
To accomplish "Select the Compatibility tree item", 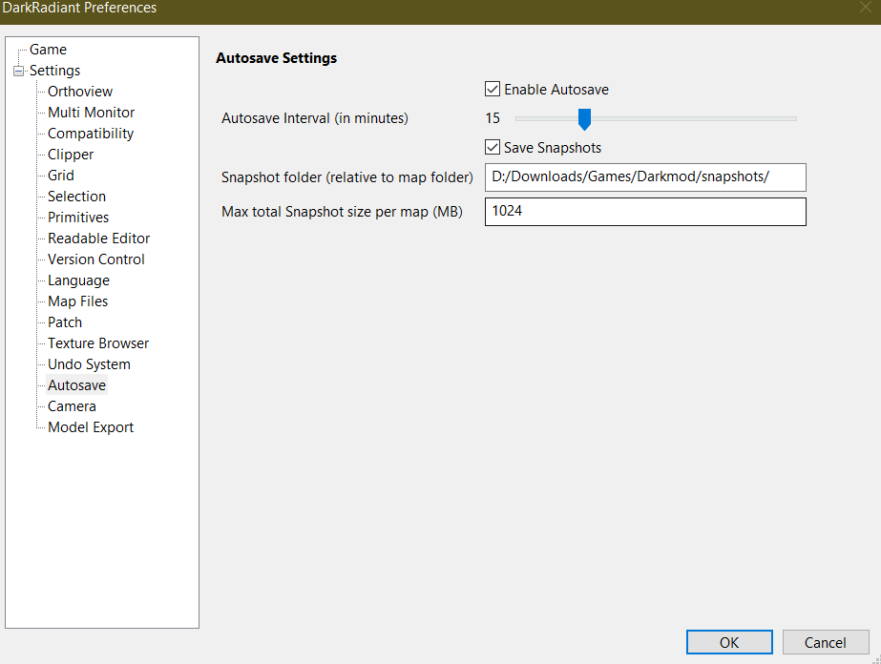I will 90,133.
